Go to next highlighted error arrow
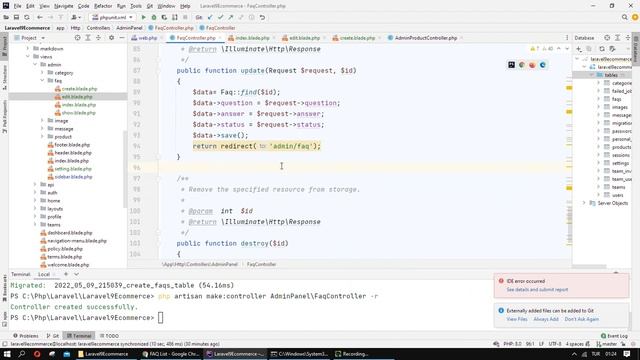Screen dimensions: 640x360 point(567,49)
